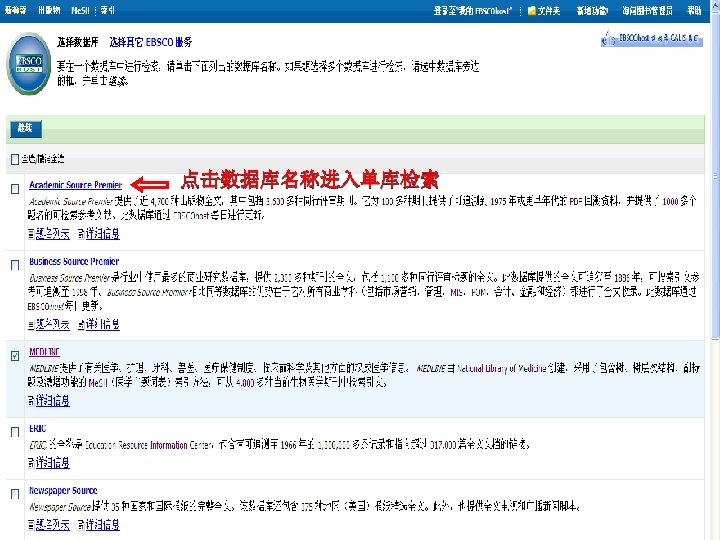Open 详细信息 link for ERIC
This screenshot has width=720, height=540.
click(x=53, y=463)
